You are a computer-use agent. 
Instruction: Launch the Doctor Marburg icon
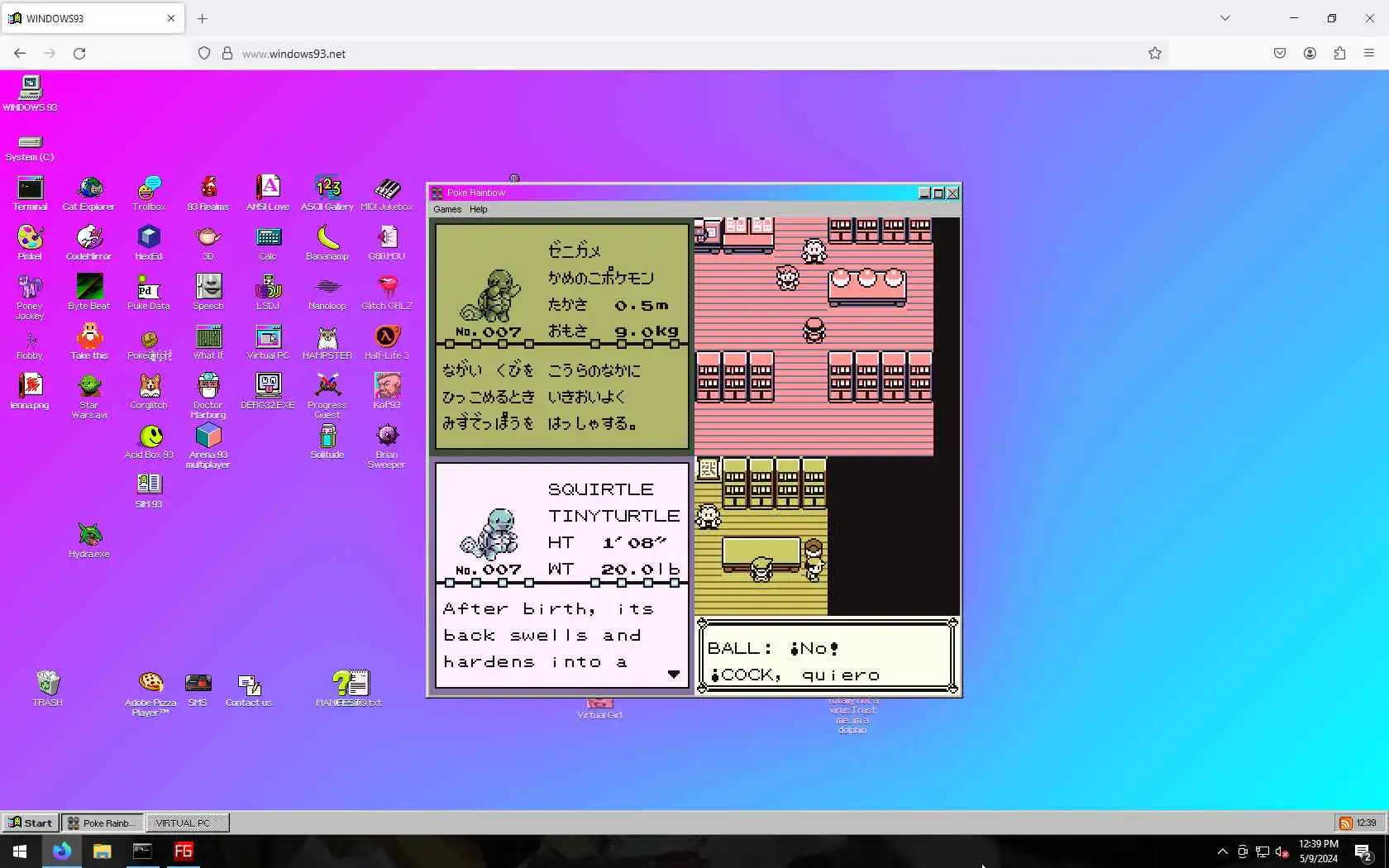[208, 397]
